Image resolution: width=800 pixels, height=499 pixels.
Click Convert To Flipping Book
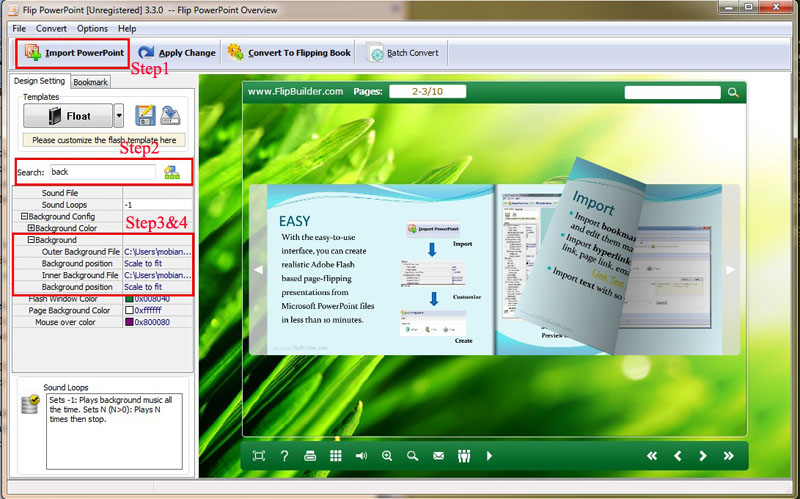(289, 53)
